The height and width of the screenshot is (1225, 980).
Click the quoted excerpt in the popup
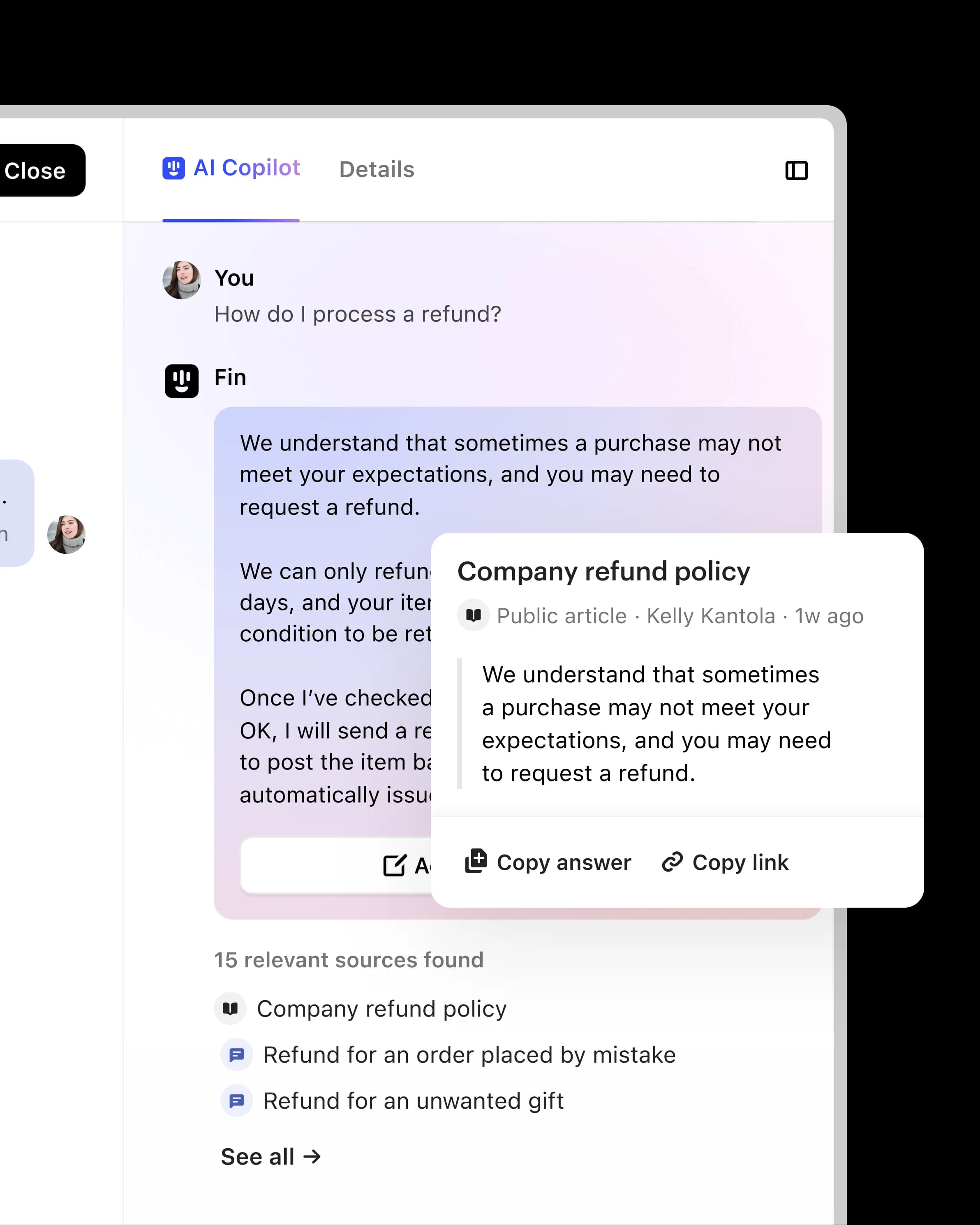[x=656, y=723]
